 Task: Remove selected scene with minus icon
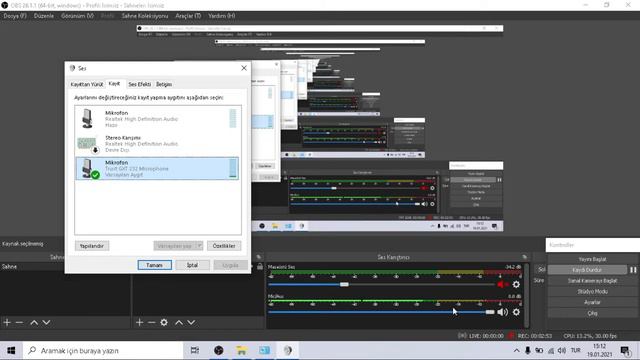(x=19, y=322)
